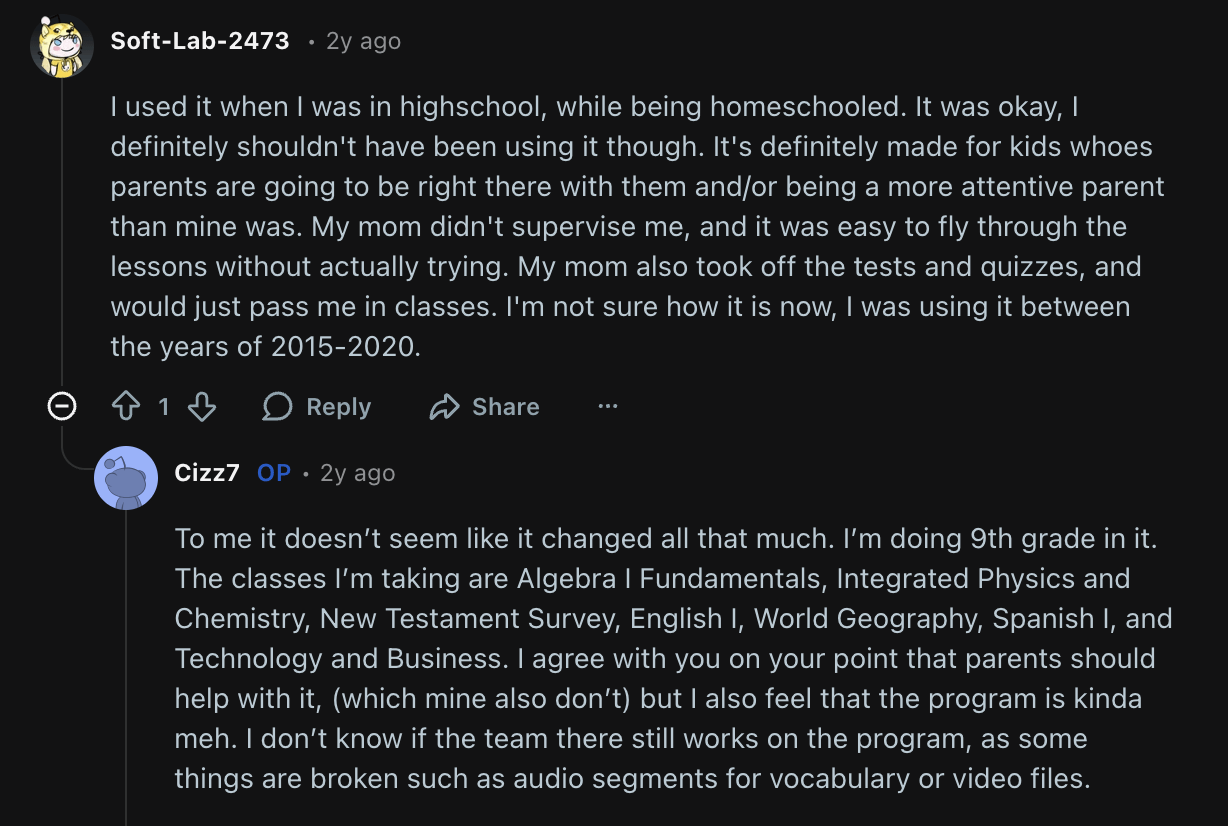Viewport: 1228px width, 826px height.
Task: Click the share arrow icon
Action: [x=443, y=407]
